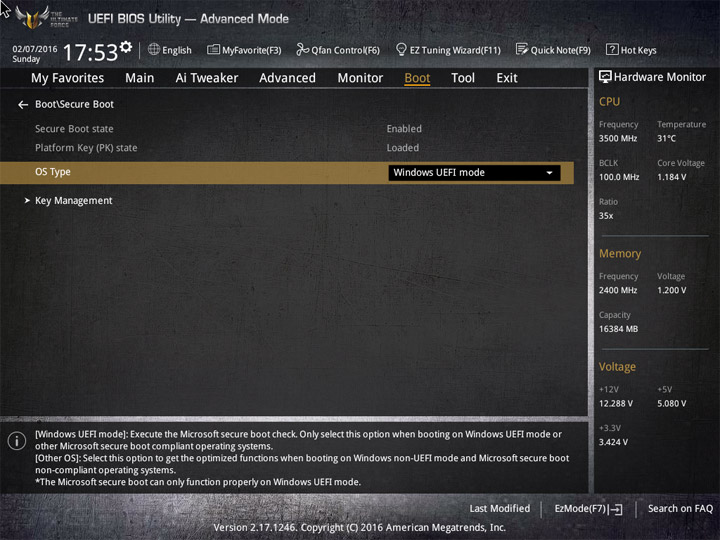
Task: Click MyFavorite(F3) label
Action: point(252,50)
